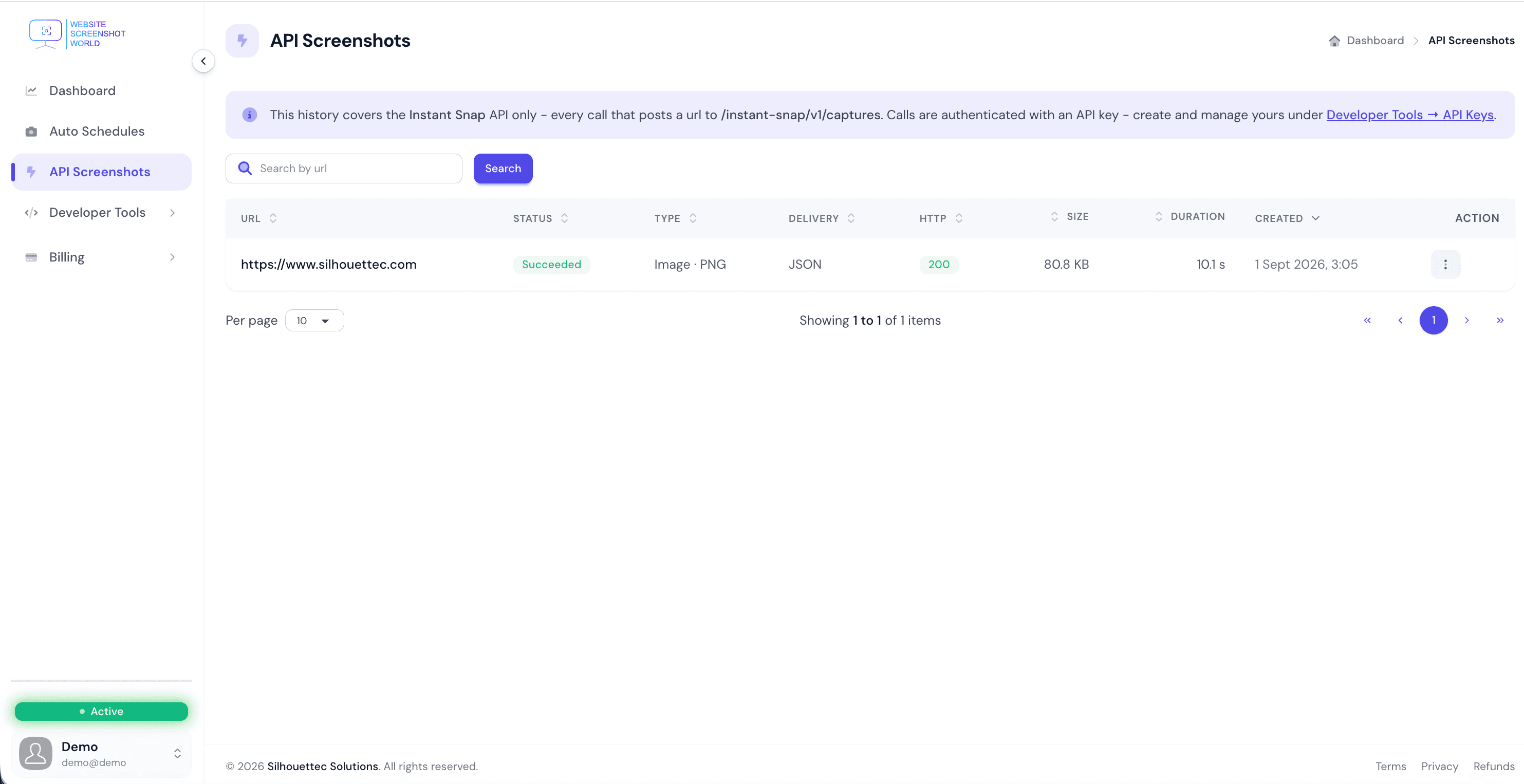Expand the Developer Tools submenu chevron
The height and width of the screenshot is (784, 1524).
pos(172,212)
